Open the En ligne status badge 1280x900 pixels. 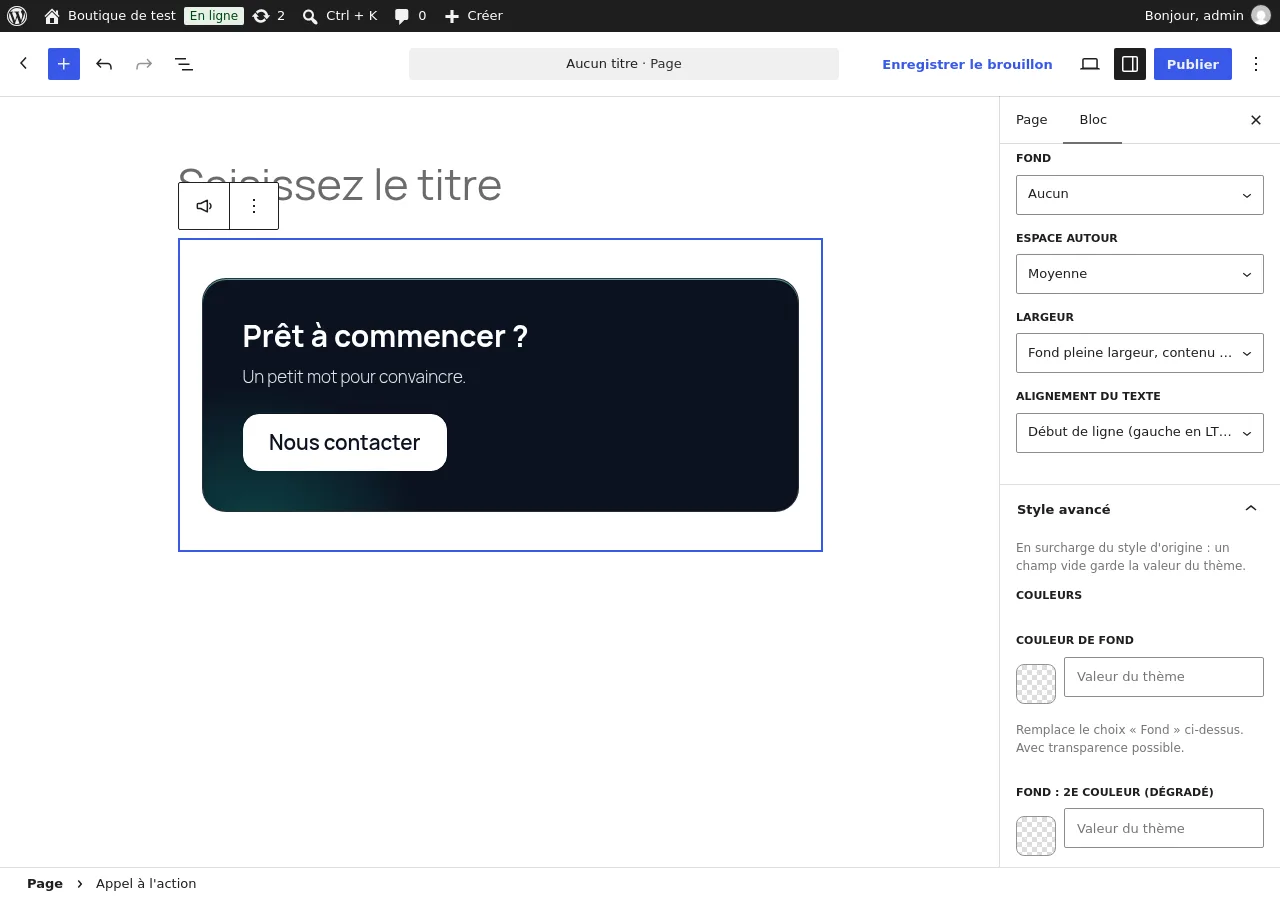[x=214, y=16]
